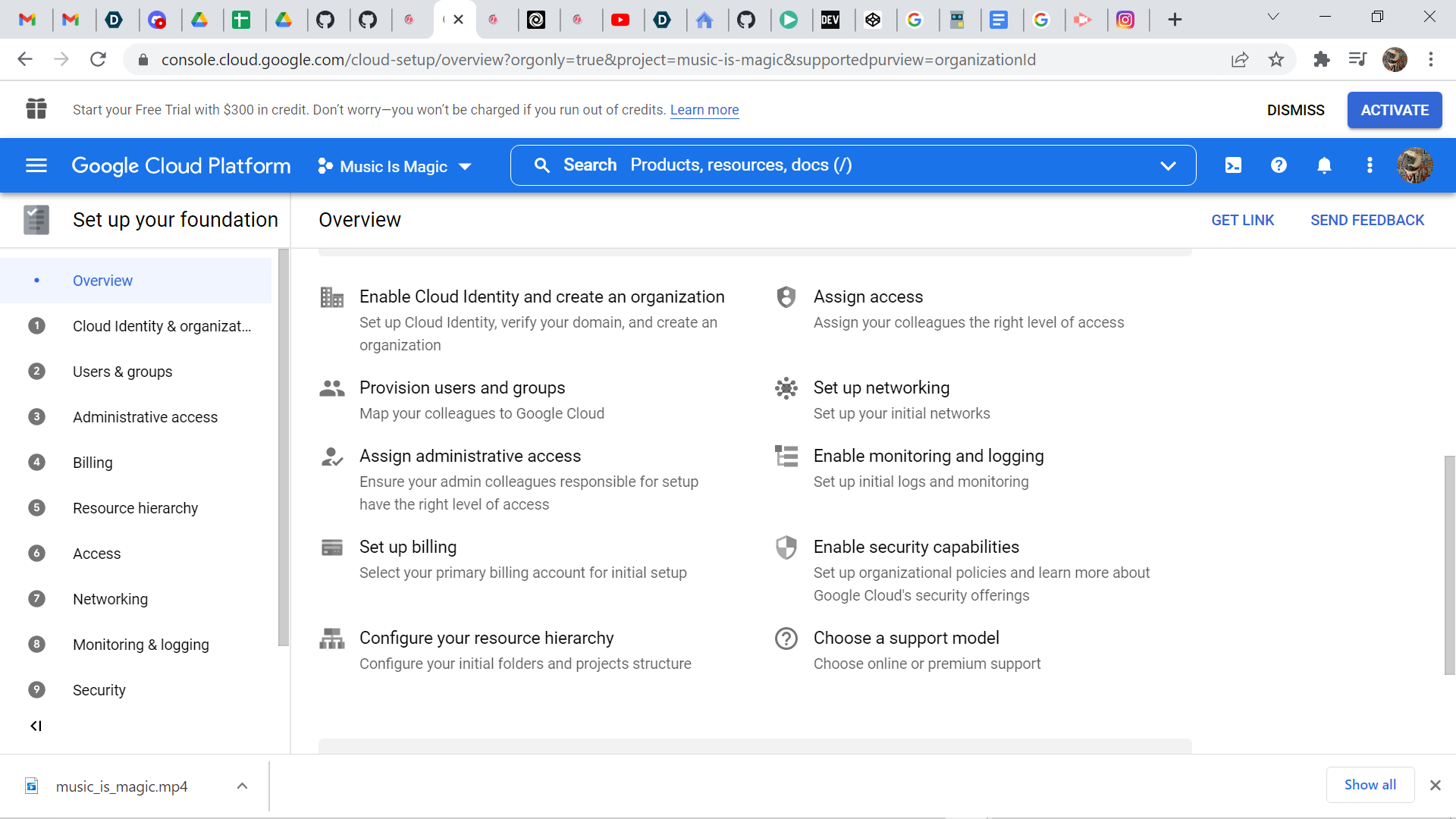1456x819 pixels.
Task: Bookmark this page with star icon
Action: pos(1276,60)
